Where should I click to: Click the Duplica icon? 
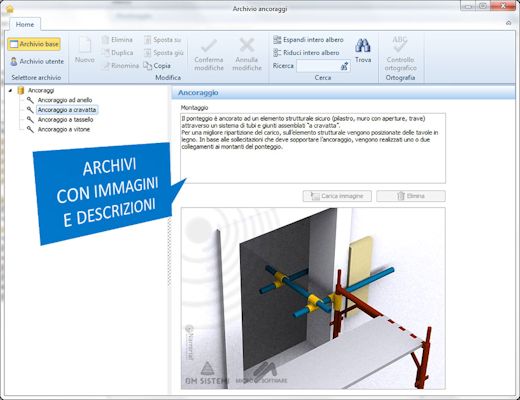pos(105,53)
